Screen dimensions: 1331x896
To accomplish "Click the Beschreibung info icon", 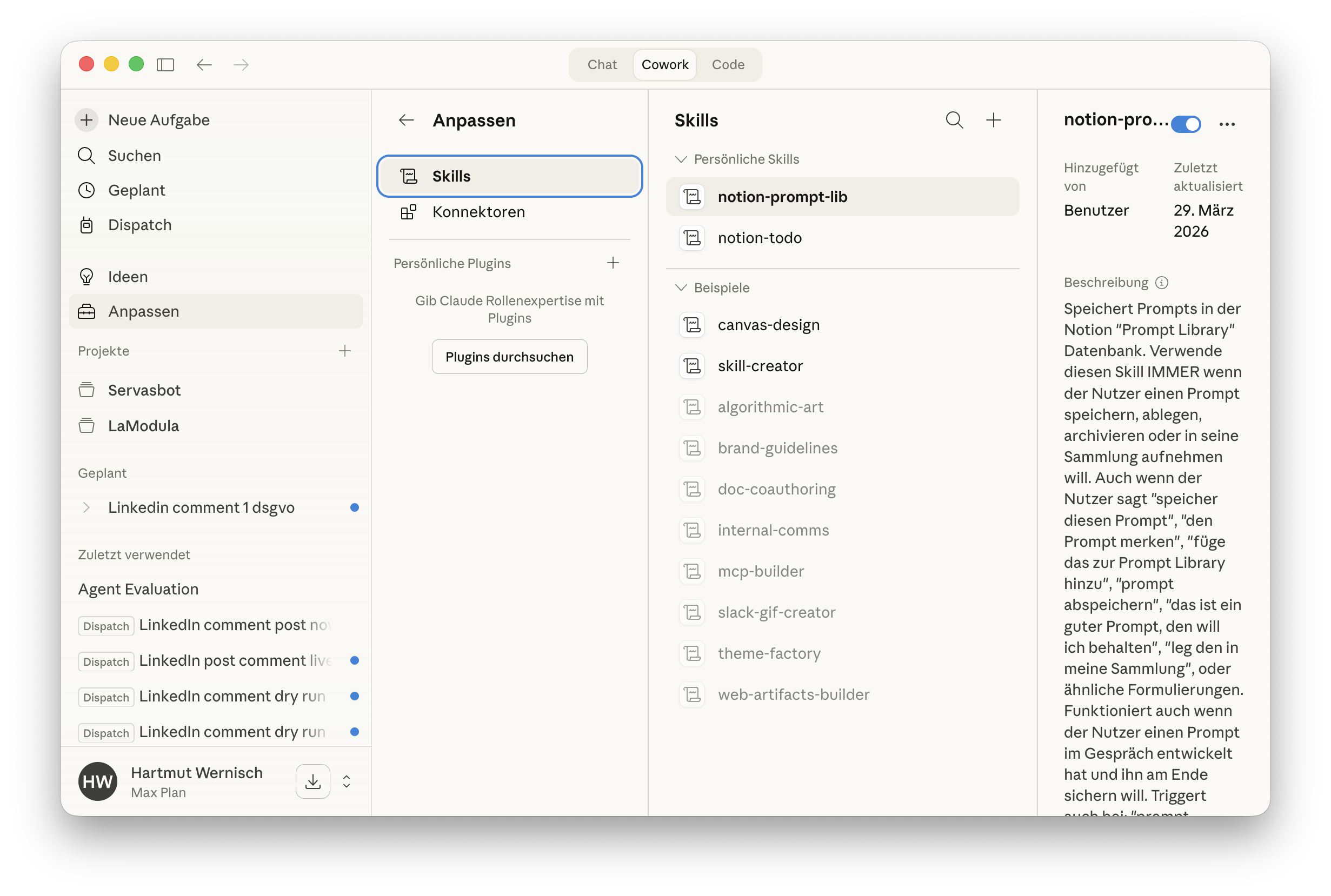I will click(x=1161, y=283).
